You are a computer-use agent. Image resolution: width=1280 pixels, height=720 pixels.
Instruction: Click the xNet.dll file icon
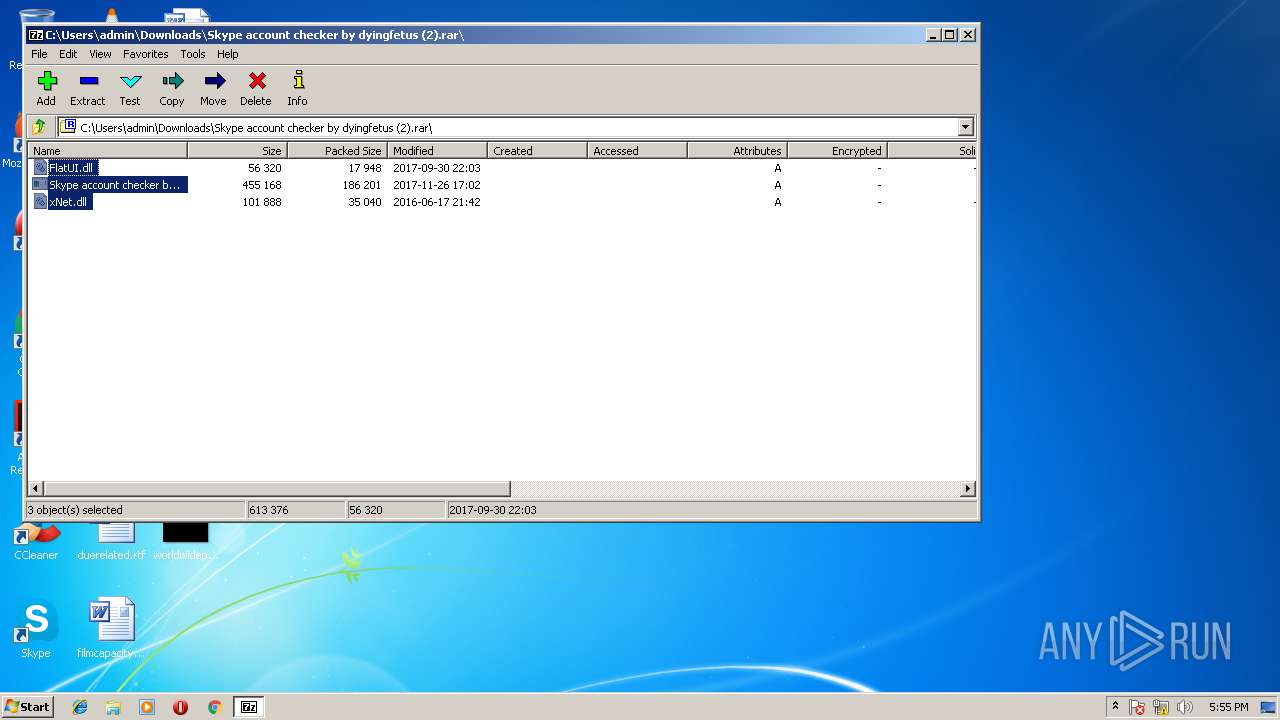tap(40, 202)
